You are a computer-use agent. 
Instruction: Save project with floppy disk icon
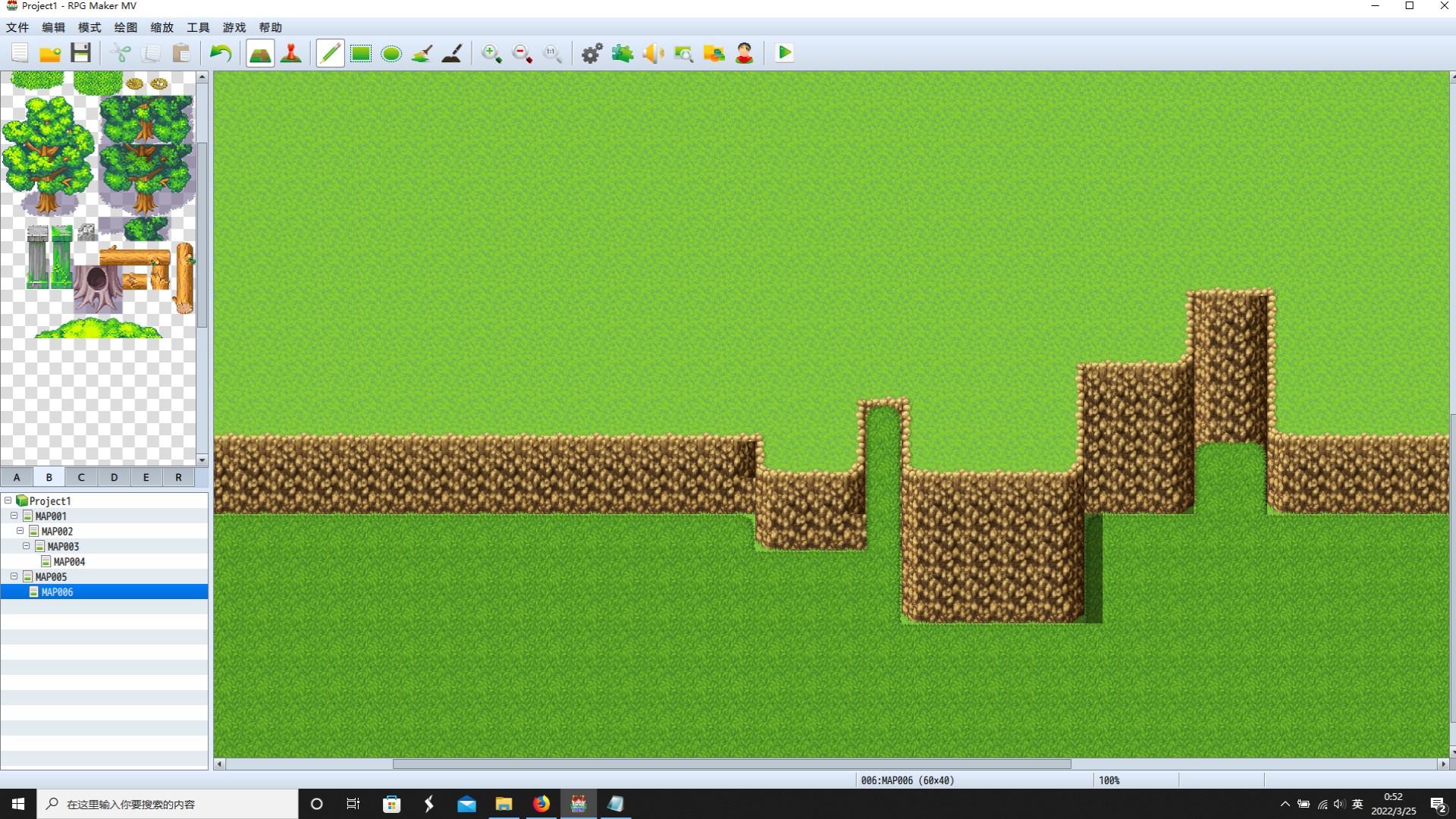coord(80,53)
